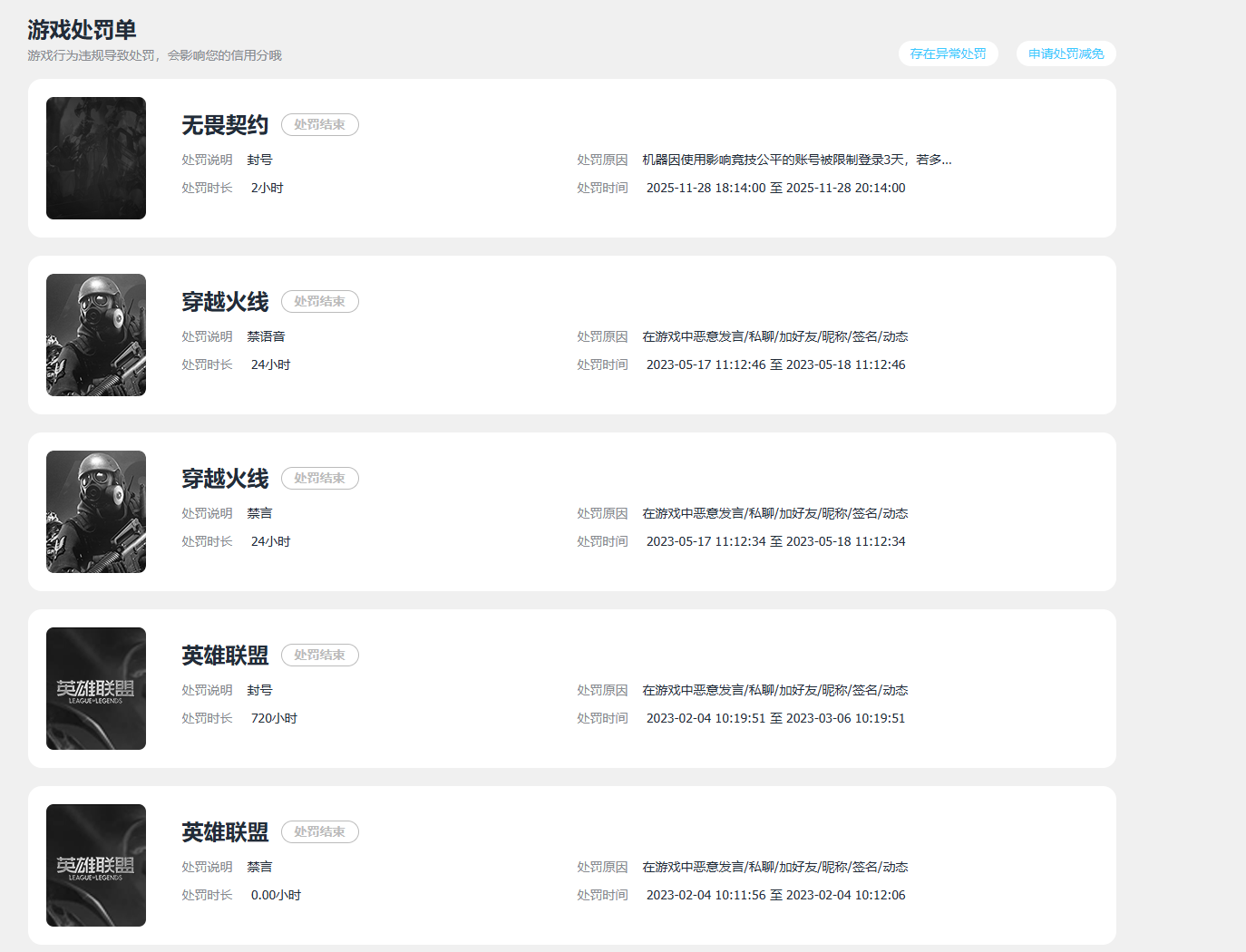Click the truncated reason starting with 机器因使用影响竞技公平

pyautogui.click(x=797, y=160)
